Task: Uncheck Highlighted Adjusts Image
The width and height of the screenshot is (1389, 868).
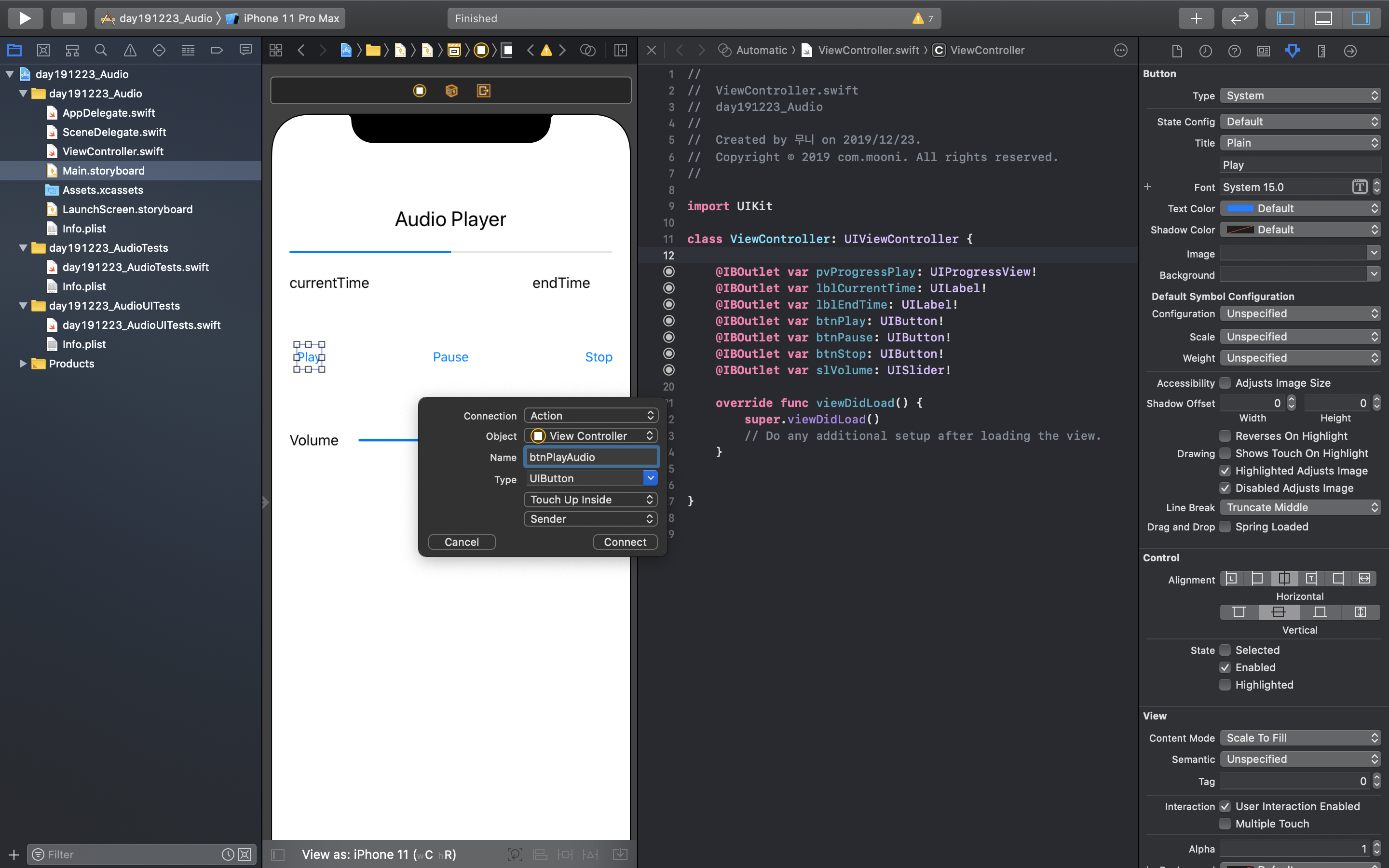Action: pyautogui.click(x=1225, y=471)
